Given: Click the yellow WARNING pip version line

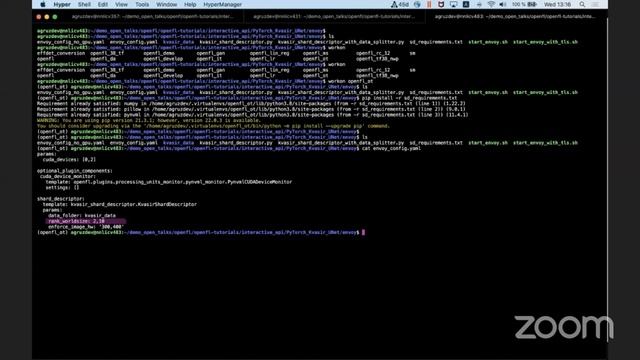Looking at the screenshot, I should pyautogui.click(x=149, y=120).
